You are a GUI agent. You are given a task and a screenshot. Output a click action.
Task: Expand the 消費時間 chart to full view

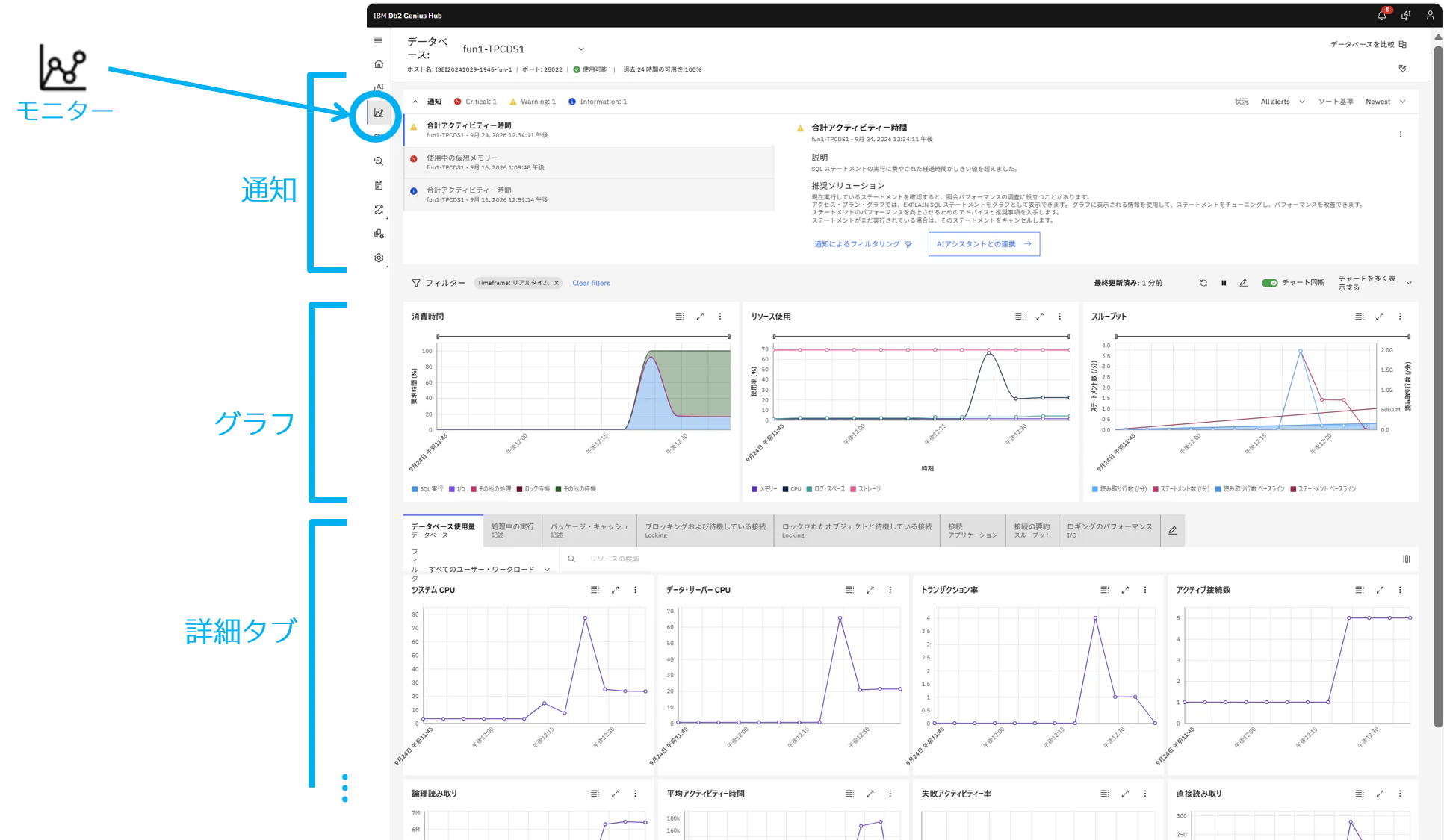coord(700,317)
